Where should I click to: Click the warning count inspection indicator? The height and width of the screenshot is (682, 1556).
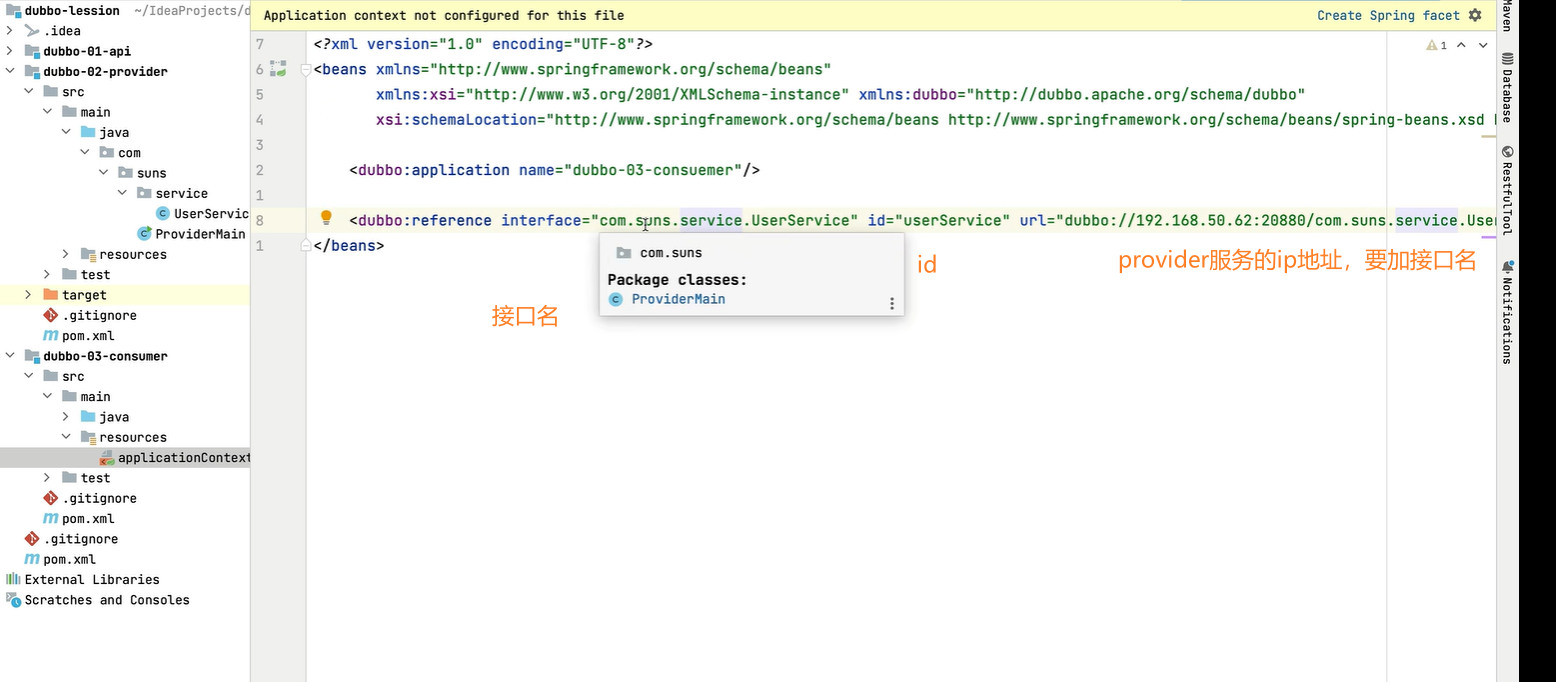1437,45
